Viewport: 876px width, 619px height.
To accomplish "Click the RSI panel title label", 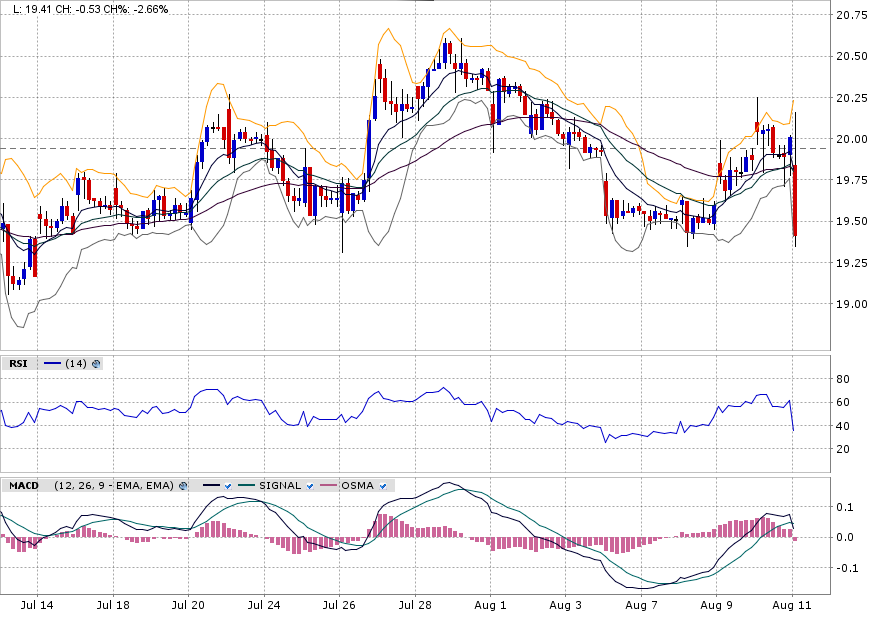I will click(18, 364).
